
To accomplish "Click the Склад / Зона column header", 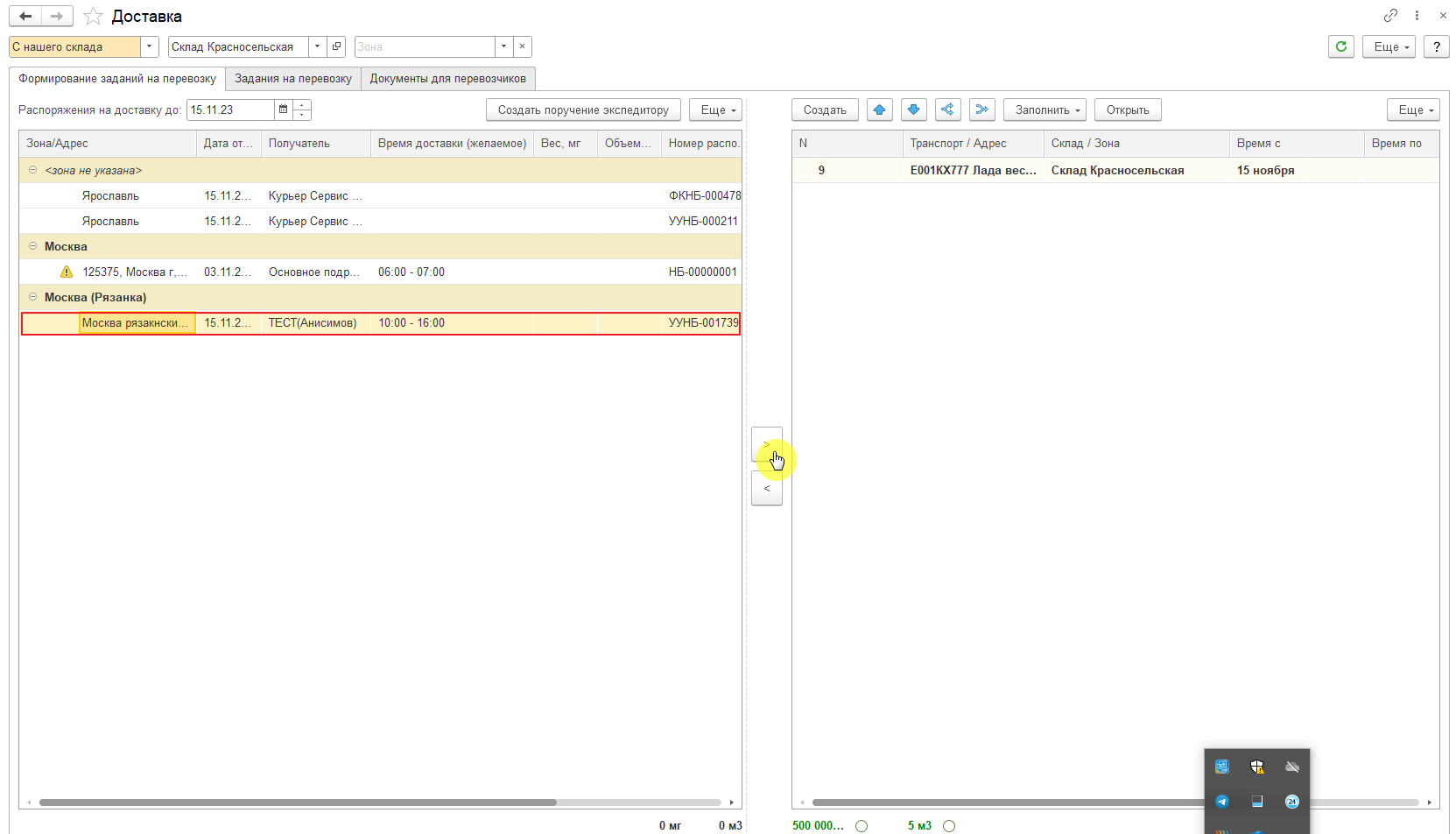I will point(1136,144).
